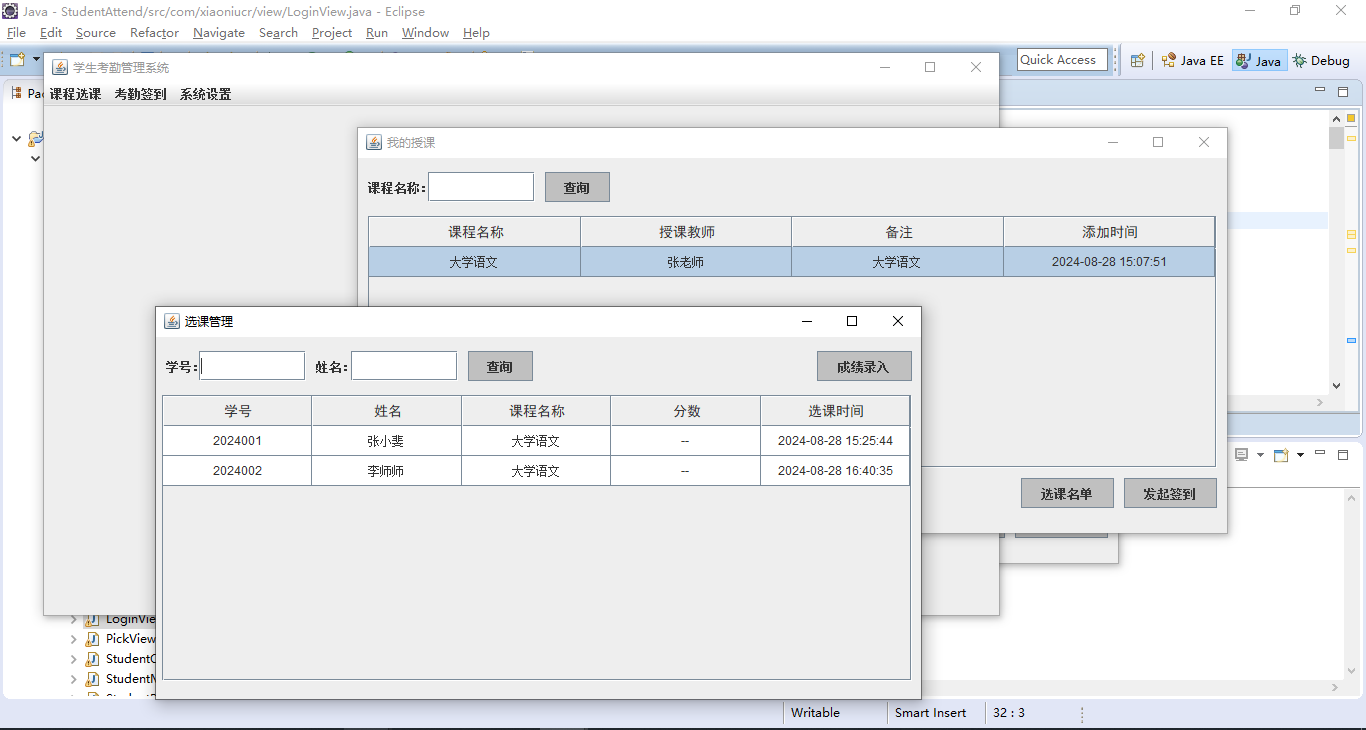Open the File menu

click(x=16, y=32)
